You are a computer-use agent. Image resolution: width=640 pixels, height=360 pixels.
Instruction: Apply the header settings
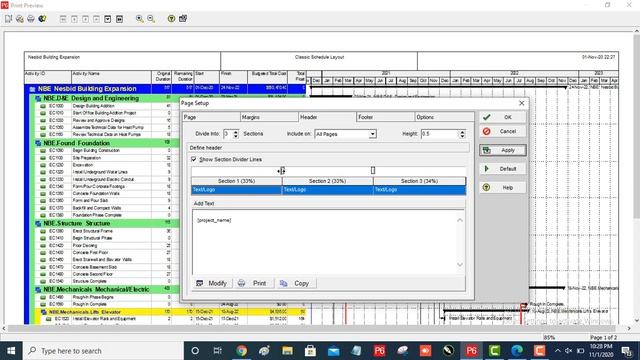click(x=502, y=150)
